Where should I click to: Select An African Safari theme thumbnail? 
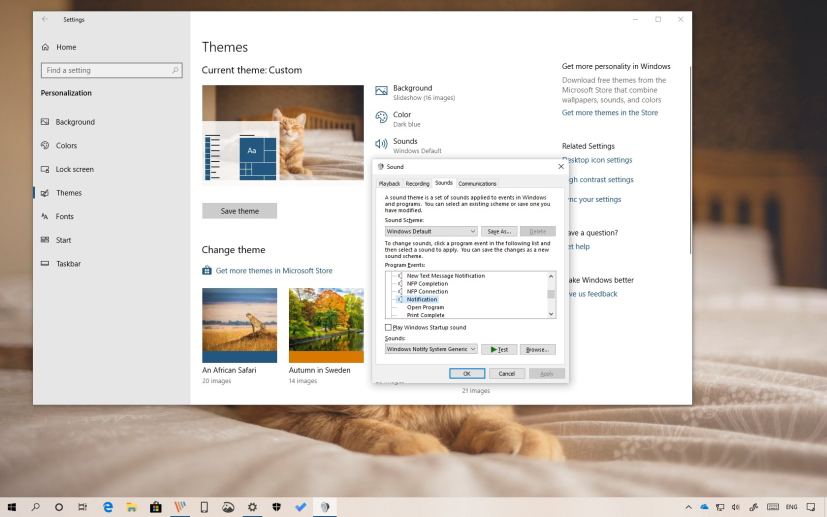pyautogui.click(x=239, y=325)
